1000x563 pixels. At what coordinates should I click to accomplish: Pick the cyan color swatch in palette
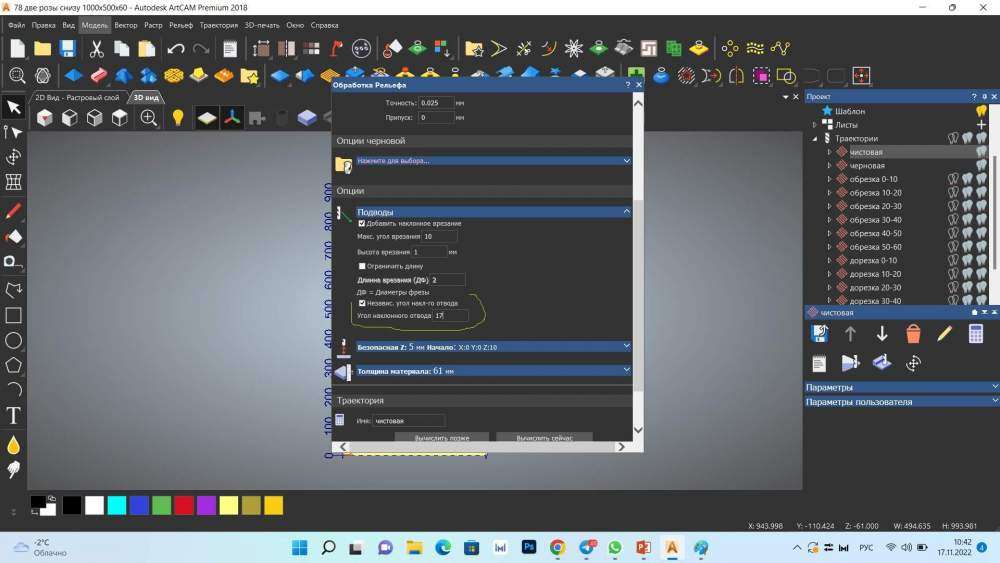pos(117,505)
